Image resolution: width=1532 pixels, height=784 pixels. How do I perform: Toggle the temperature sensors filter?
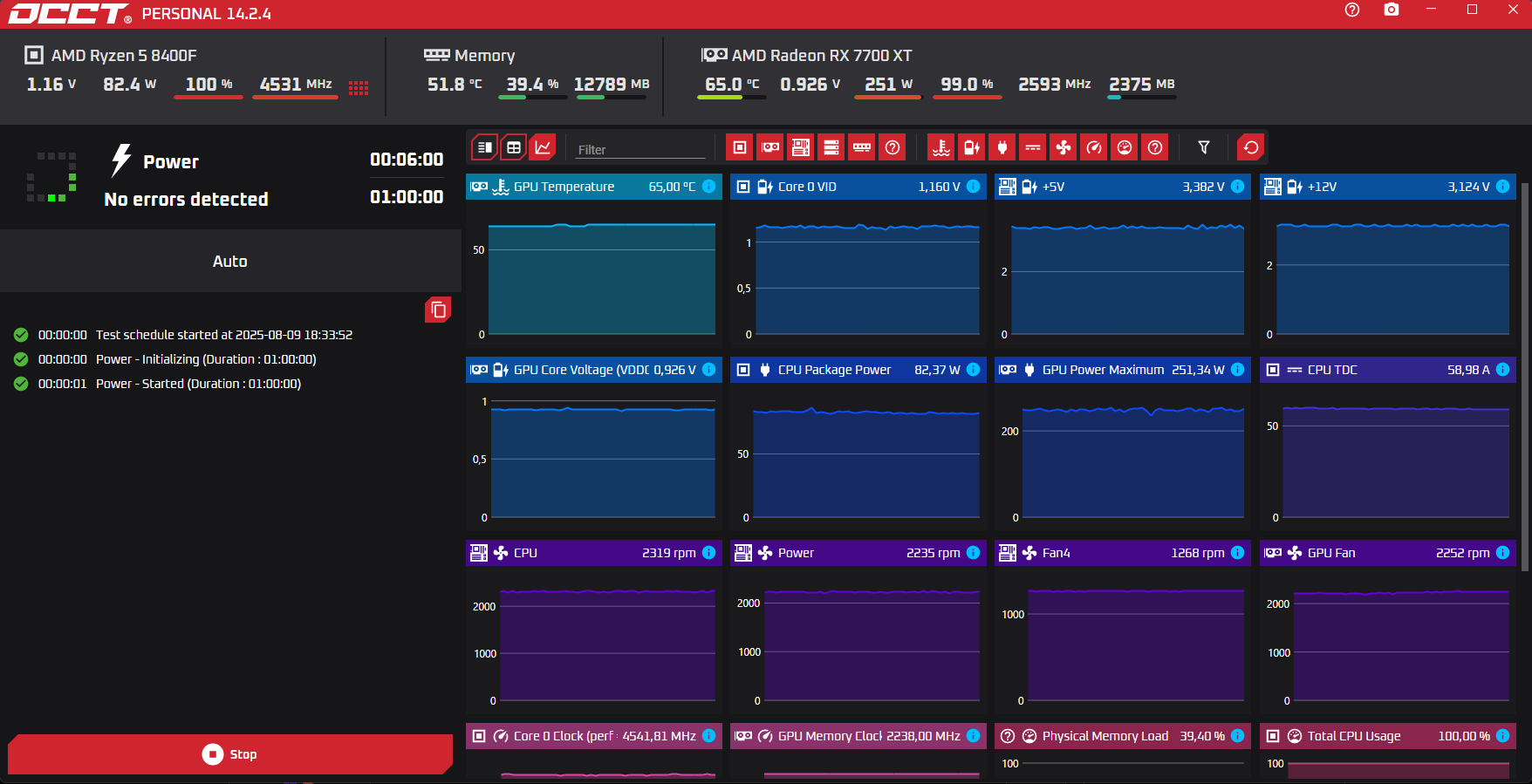940,147
